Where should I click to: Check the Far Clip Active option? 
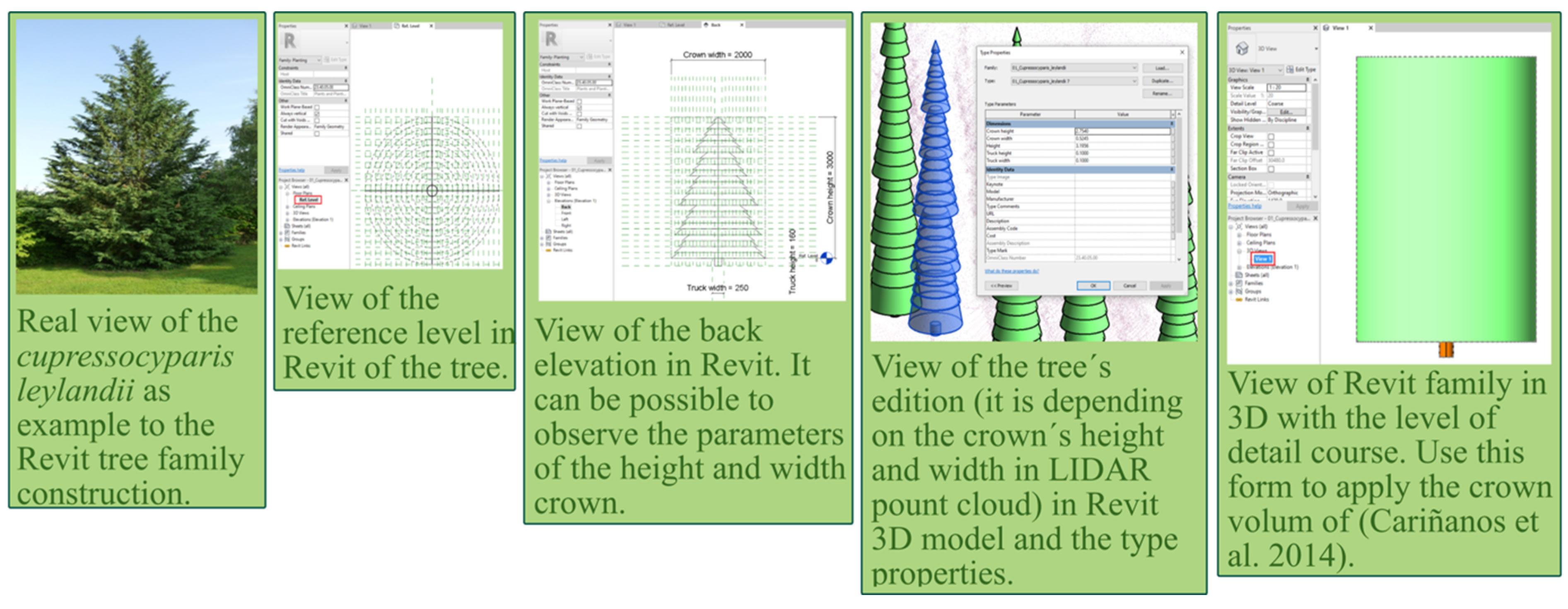coord(1271,152)
